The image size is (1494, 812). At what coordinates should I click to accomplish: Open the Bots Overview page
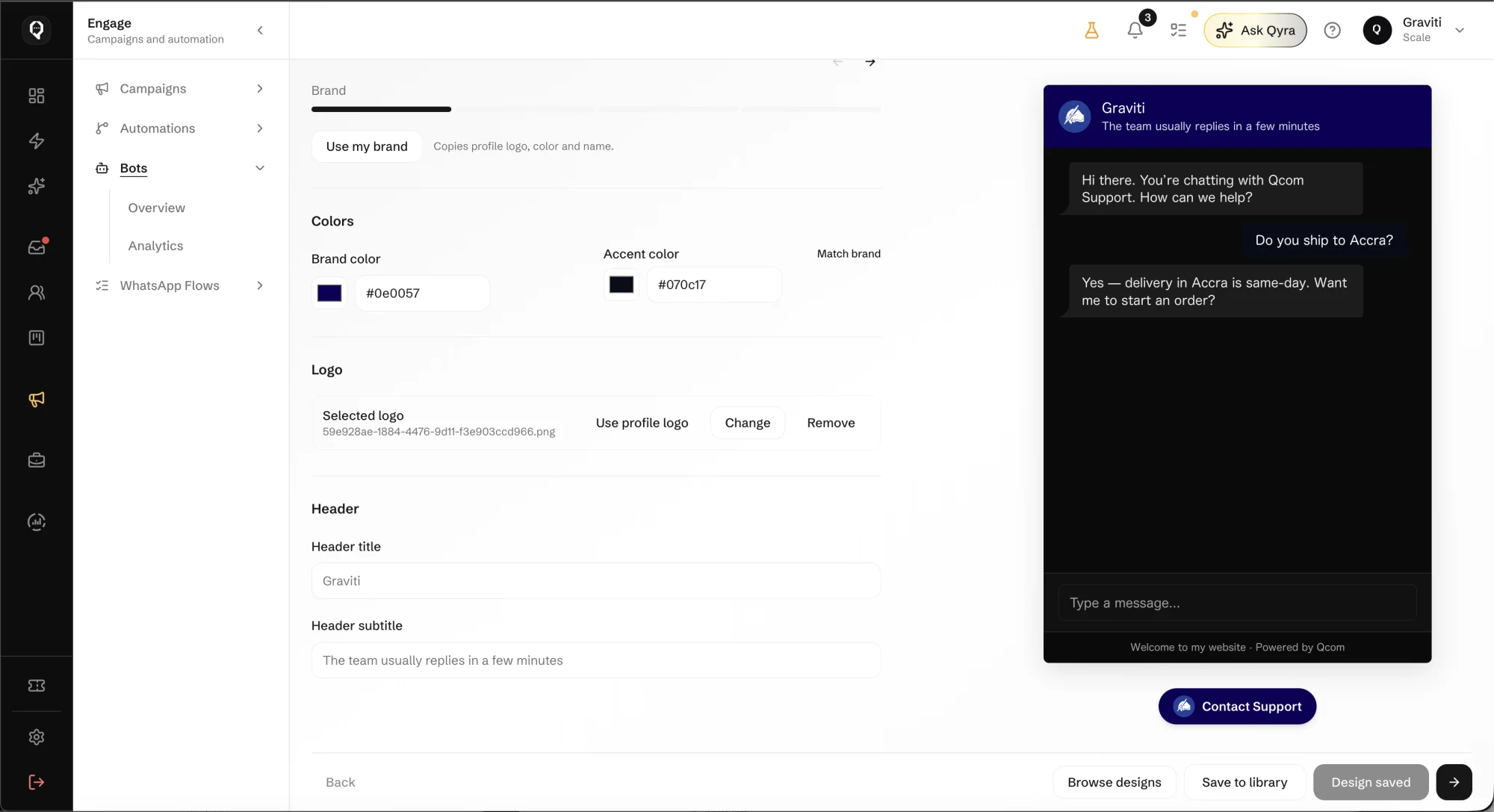pos(156,208)
